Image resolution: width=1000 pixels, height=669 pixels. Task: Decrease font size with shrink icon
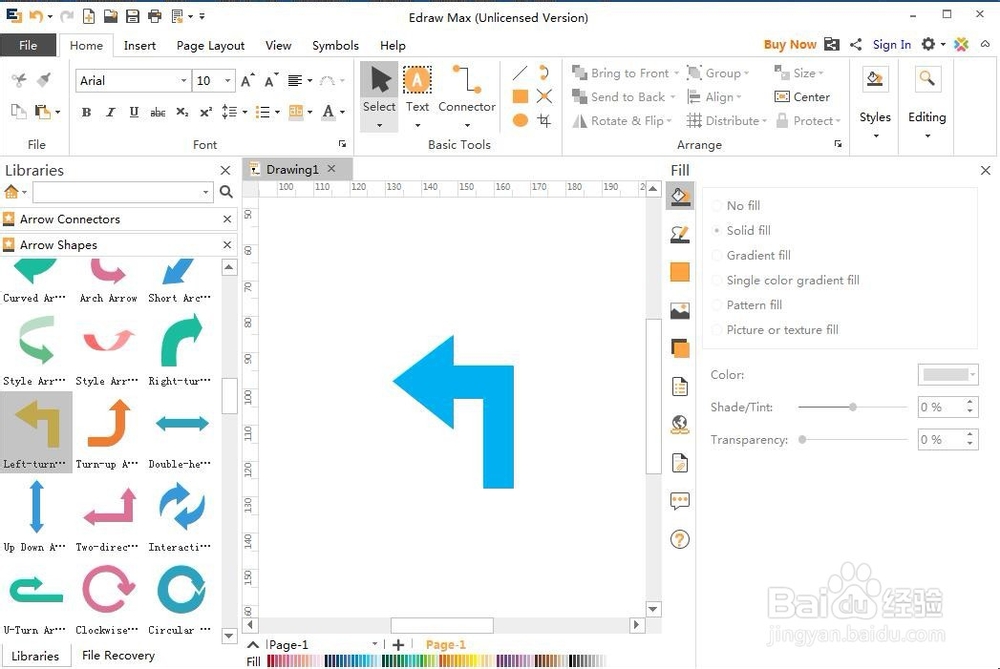271,80
